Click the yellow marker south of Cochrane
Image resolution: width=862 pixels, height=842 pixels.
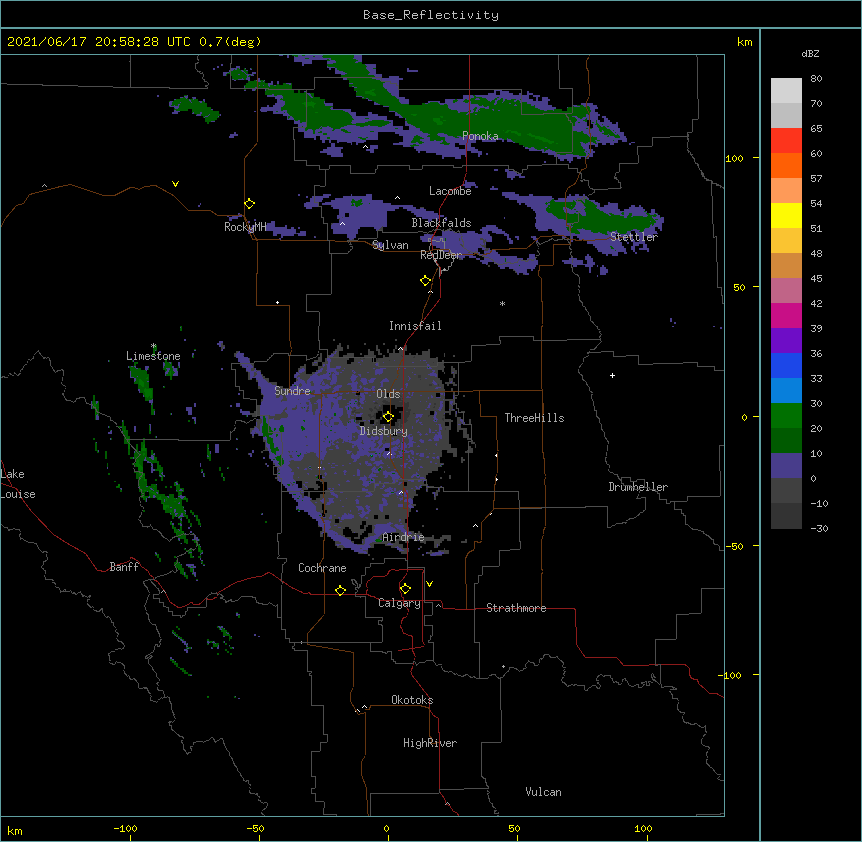click(340, 590)
